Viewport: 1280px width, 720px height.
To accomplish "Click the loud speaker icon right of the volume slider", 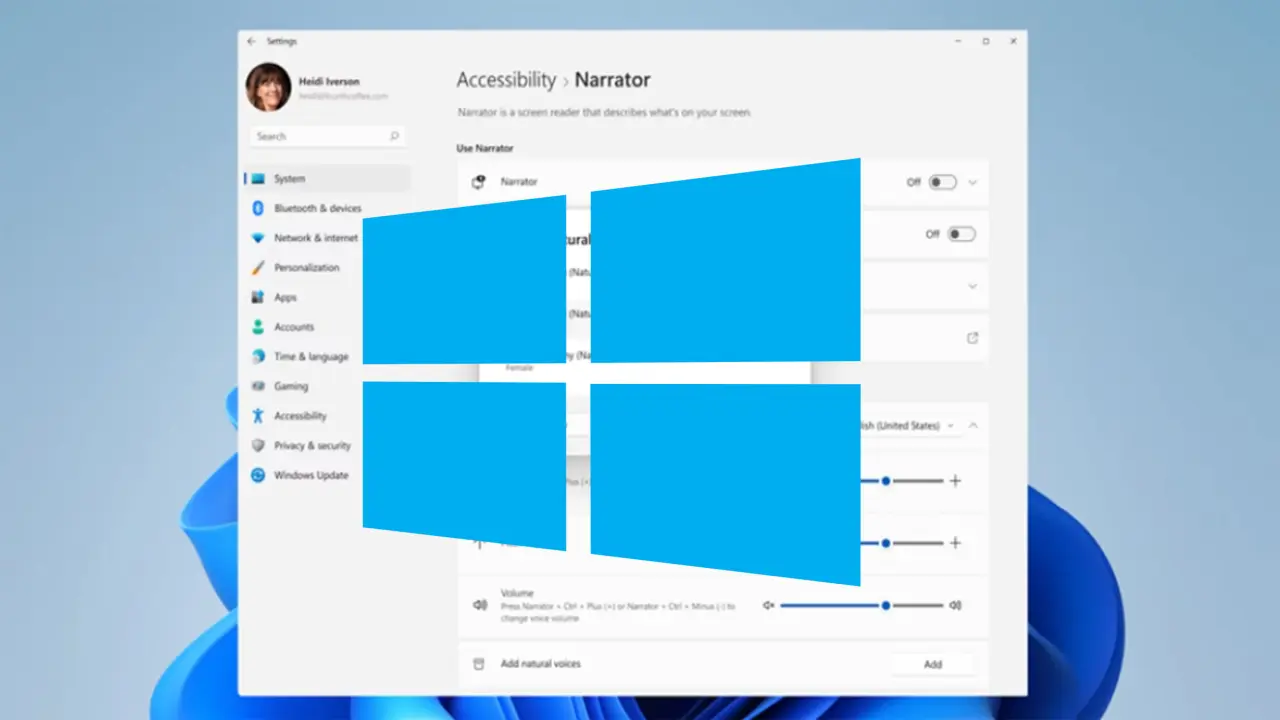I will (x=955, y=605).
